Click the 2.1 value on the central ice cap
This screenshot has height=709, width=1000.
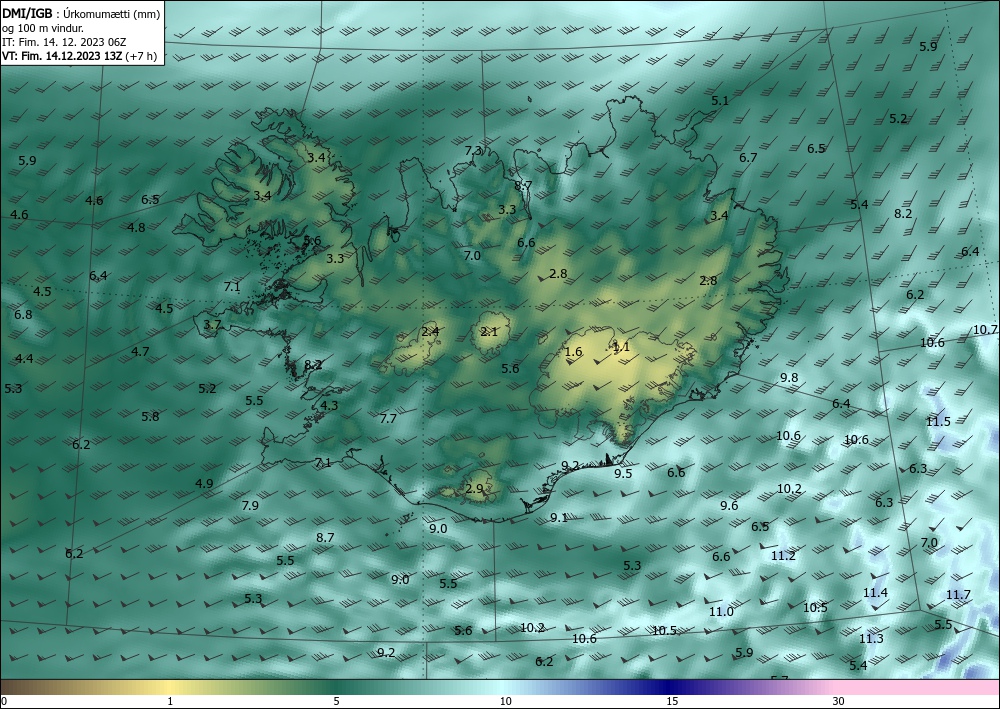click(489, 331)
